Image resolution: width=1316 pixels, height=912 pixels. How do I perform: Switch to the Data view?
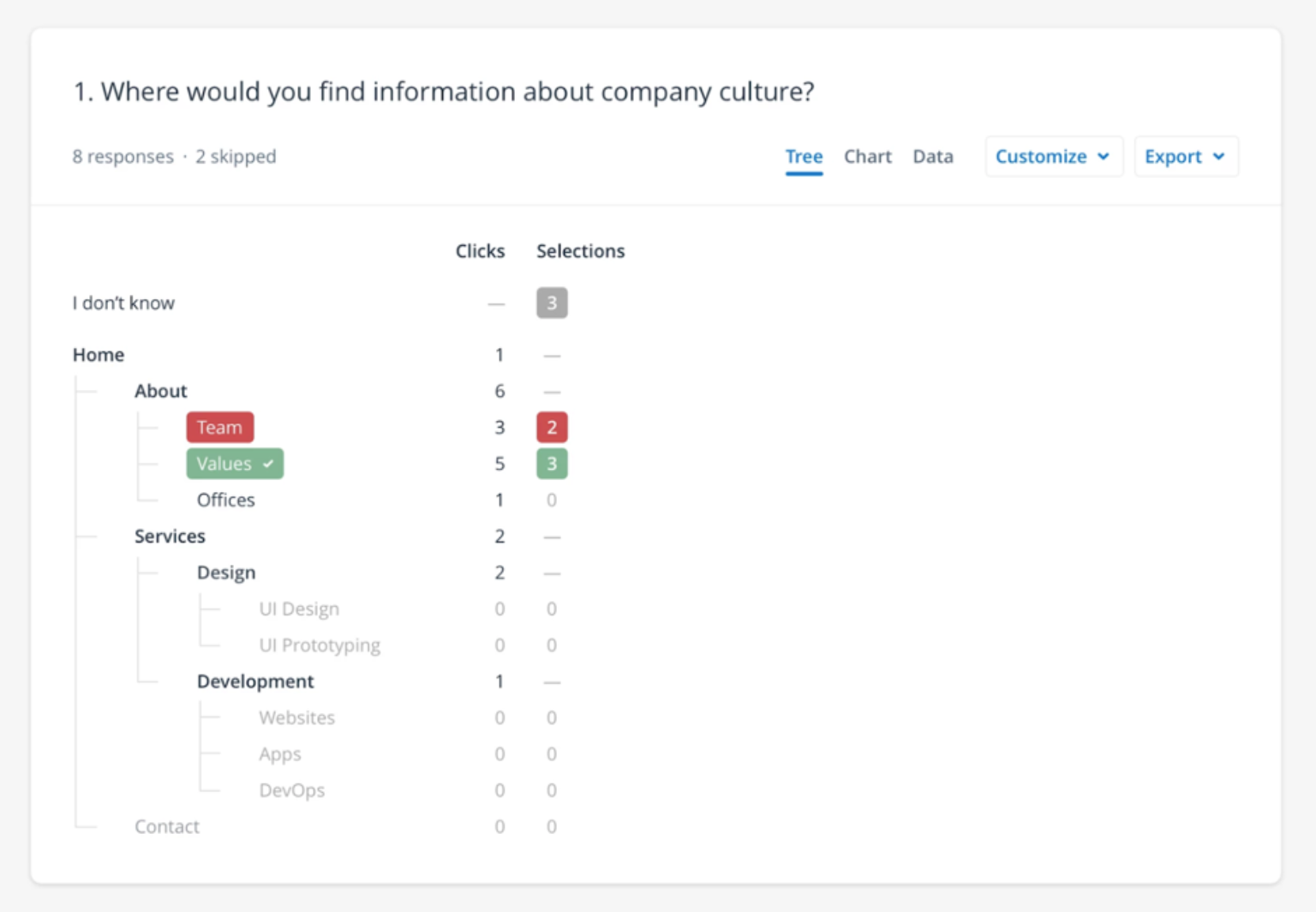(x=932, y=156)
